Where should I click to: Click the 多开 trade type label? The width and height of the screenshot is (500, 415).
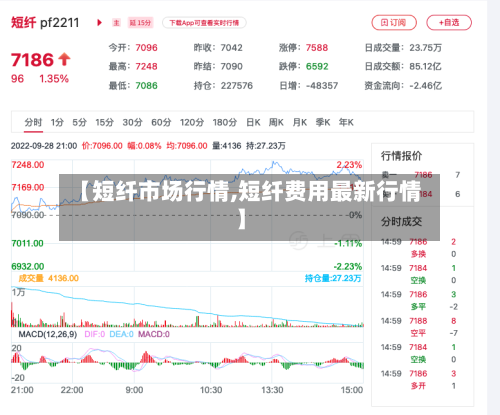pos(418,386)
